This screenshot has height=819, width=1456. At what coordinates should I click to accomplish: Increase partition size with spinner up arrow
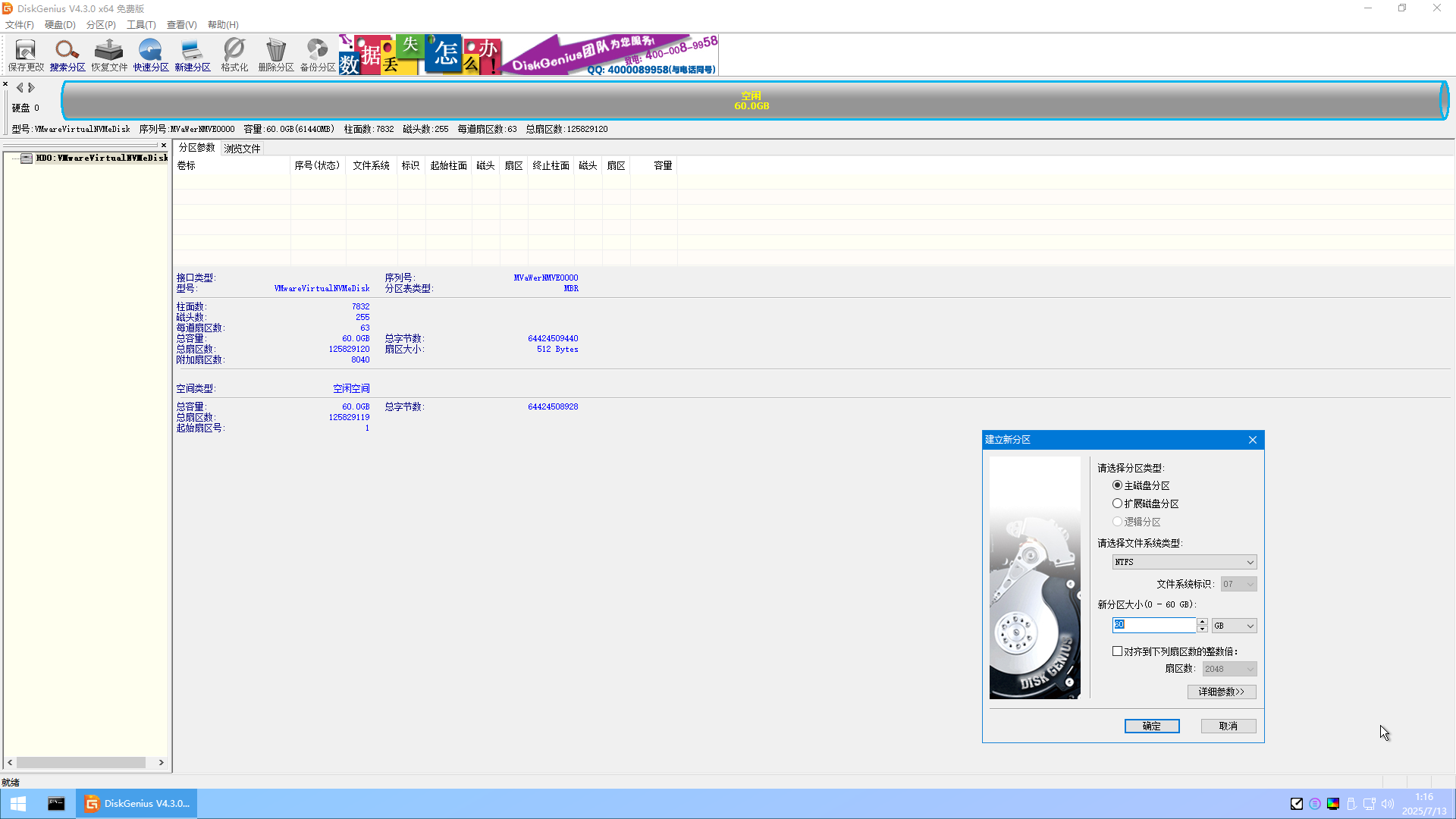pos(1202,622)
